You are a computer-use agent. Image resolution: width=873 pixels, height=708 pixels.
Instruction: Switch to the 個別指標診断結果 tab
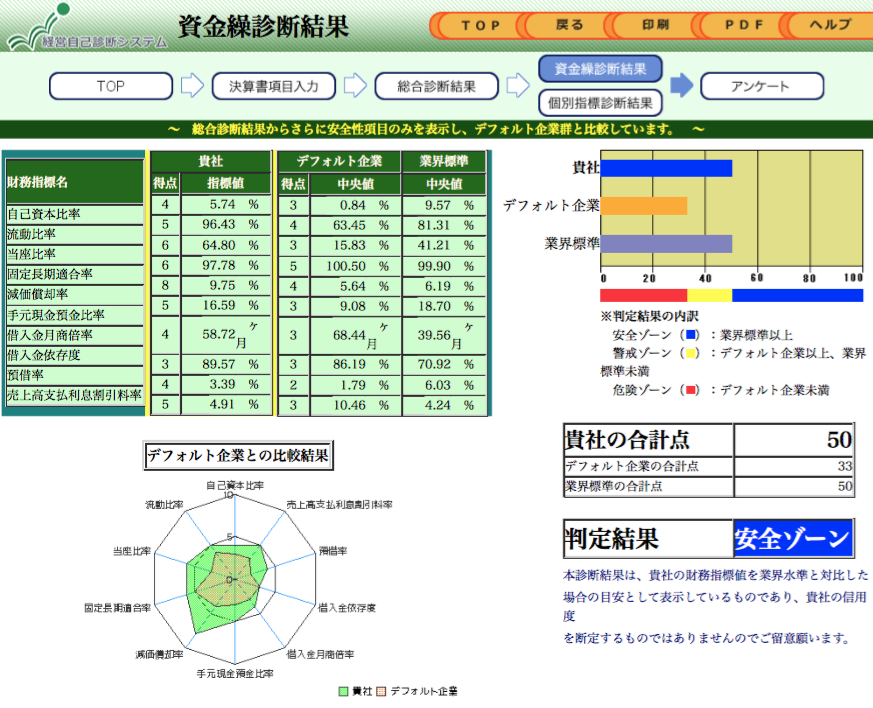pyautogui.click(x=601, y=102)
